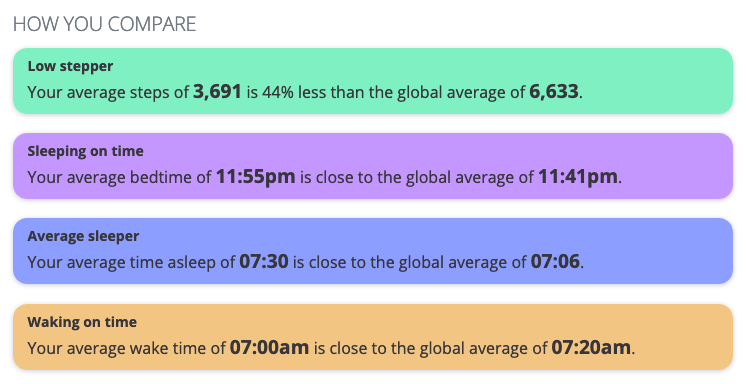
Task: Click the global steps average 6,633
Action: click(x=554, y=91)
